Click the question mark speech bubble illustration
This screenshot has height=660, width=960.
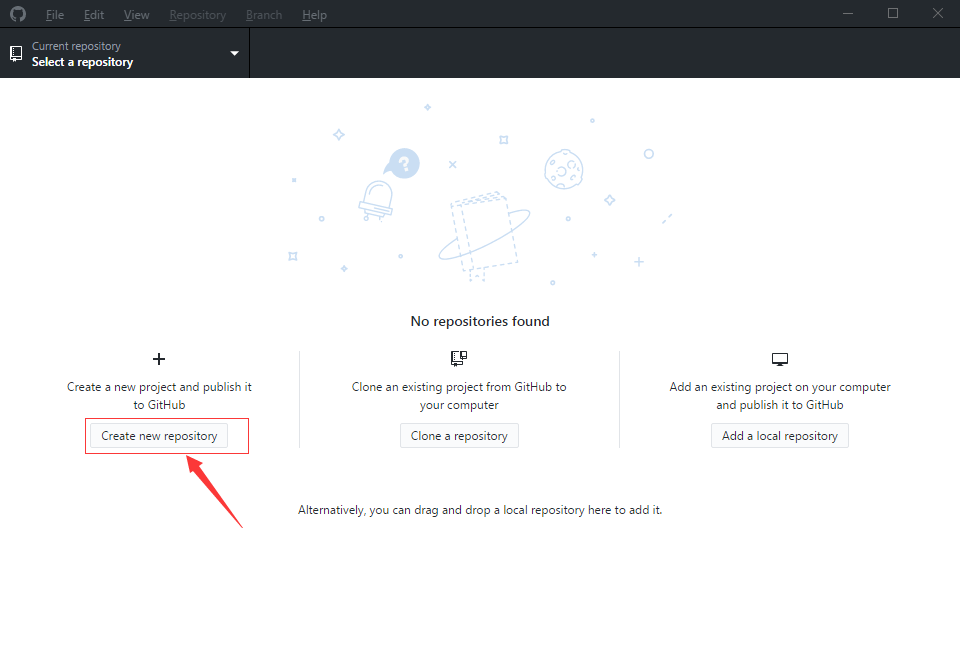coord(402,163)
